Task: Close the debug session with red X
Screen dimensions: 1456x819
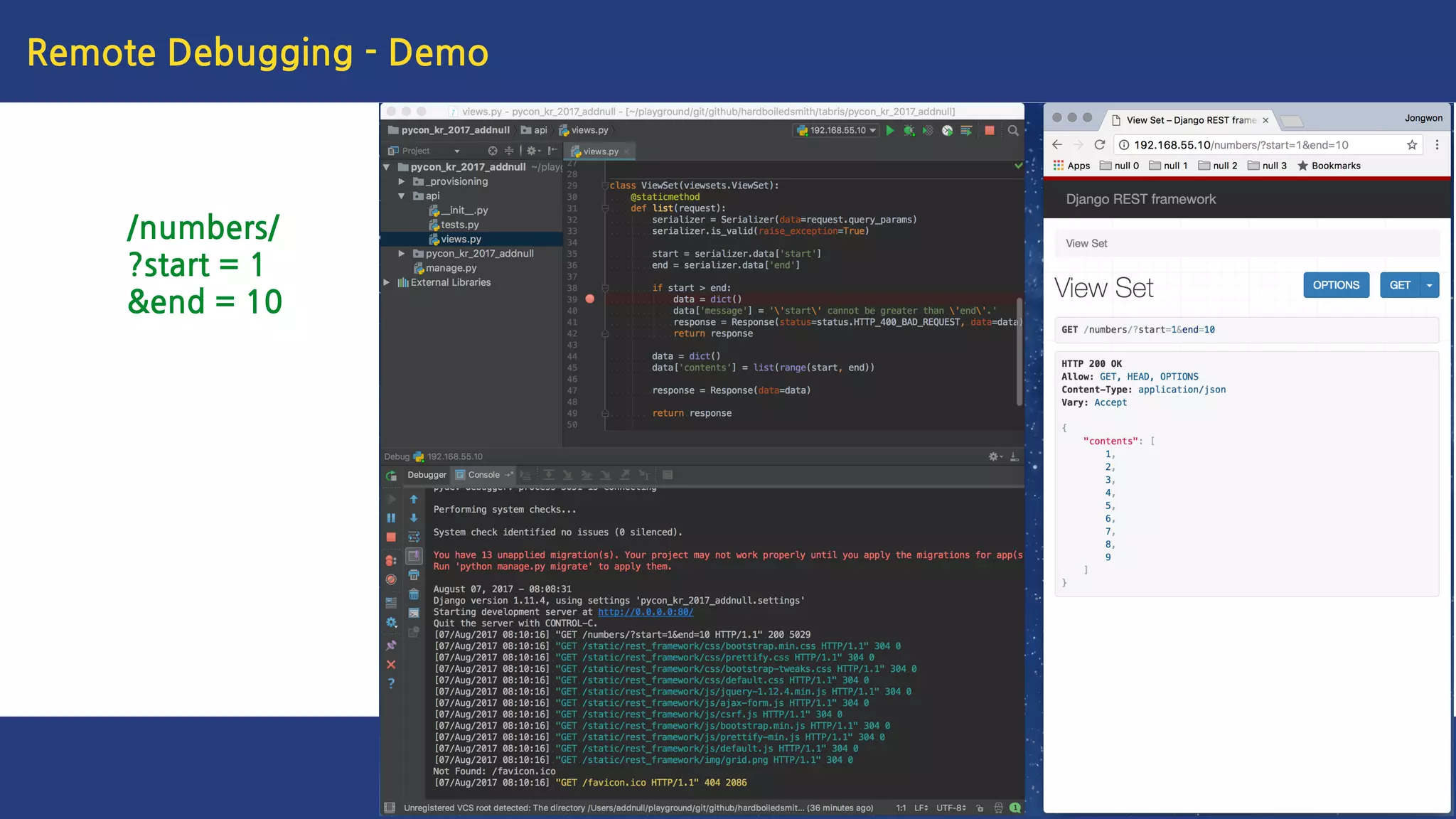Action: point(391,665)
